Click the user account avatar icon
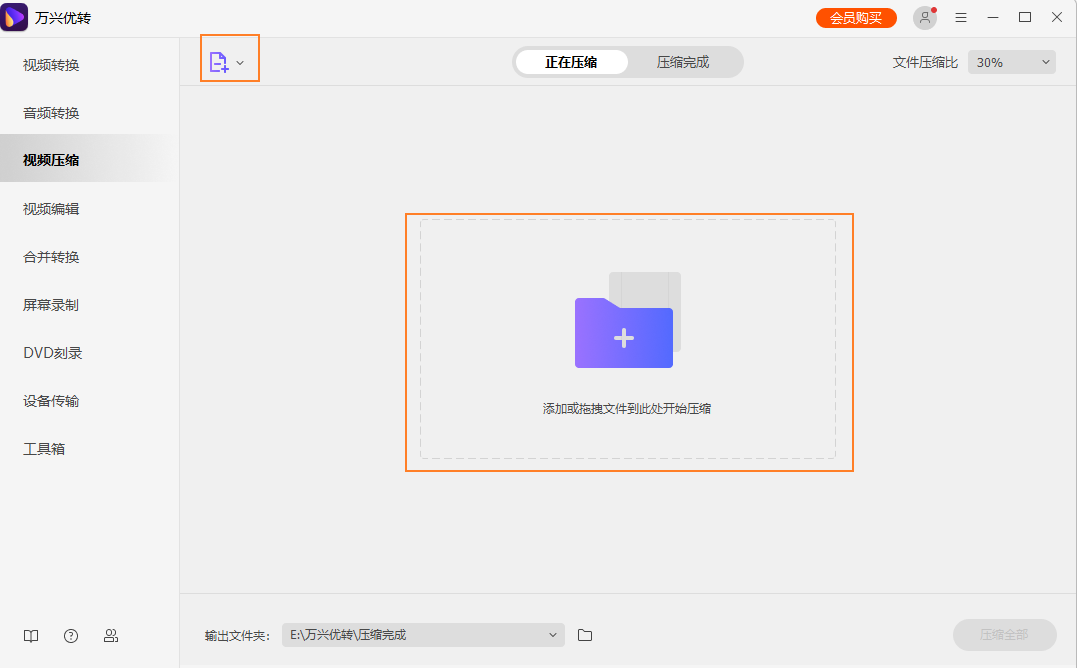The width and height of the screenshot is (1077, 668). click(923, 17)
